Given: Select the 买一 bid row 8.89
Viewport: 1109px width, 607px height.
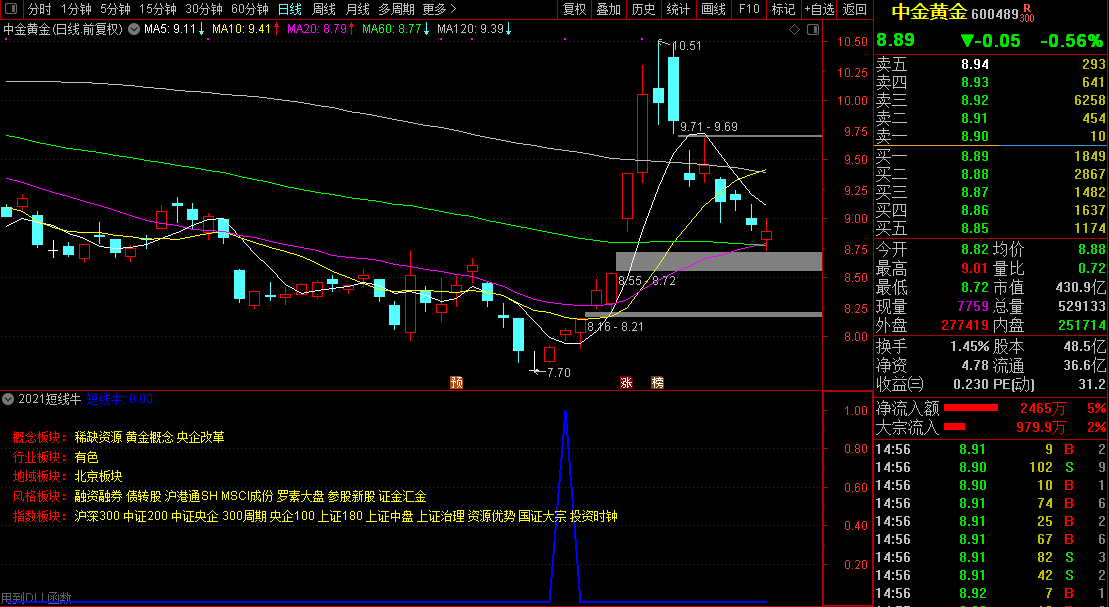Looking at the screenshot, I should [990, 156].
